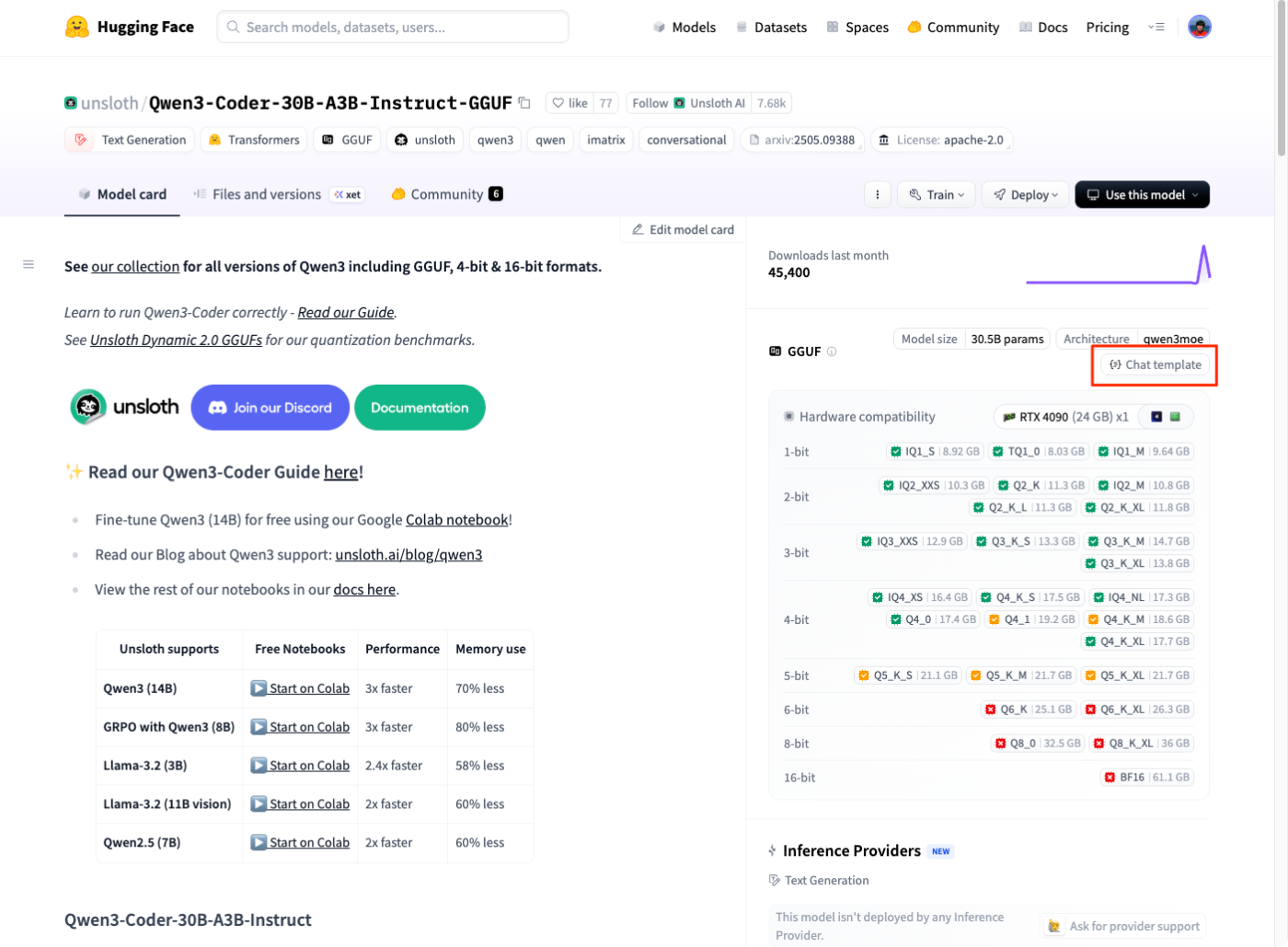Click the Colab icon in the Qwen3 (14B) row
The image size is (1288, 947).
coord(259,688)
